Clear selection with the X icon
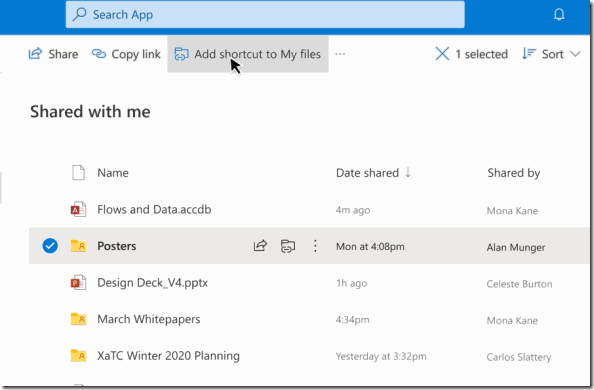Screen dimensions: 594x390 click(442, 54)
